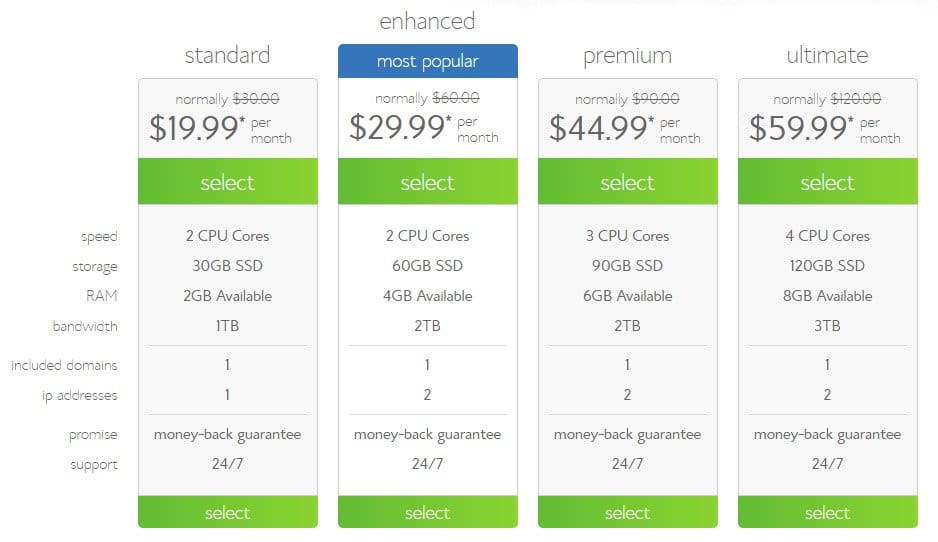Click the $29.99 enhanced price
The height and width of the screenshot is (542, 938).
397,127
